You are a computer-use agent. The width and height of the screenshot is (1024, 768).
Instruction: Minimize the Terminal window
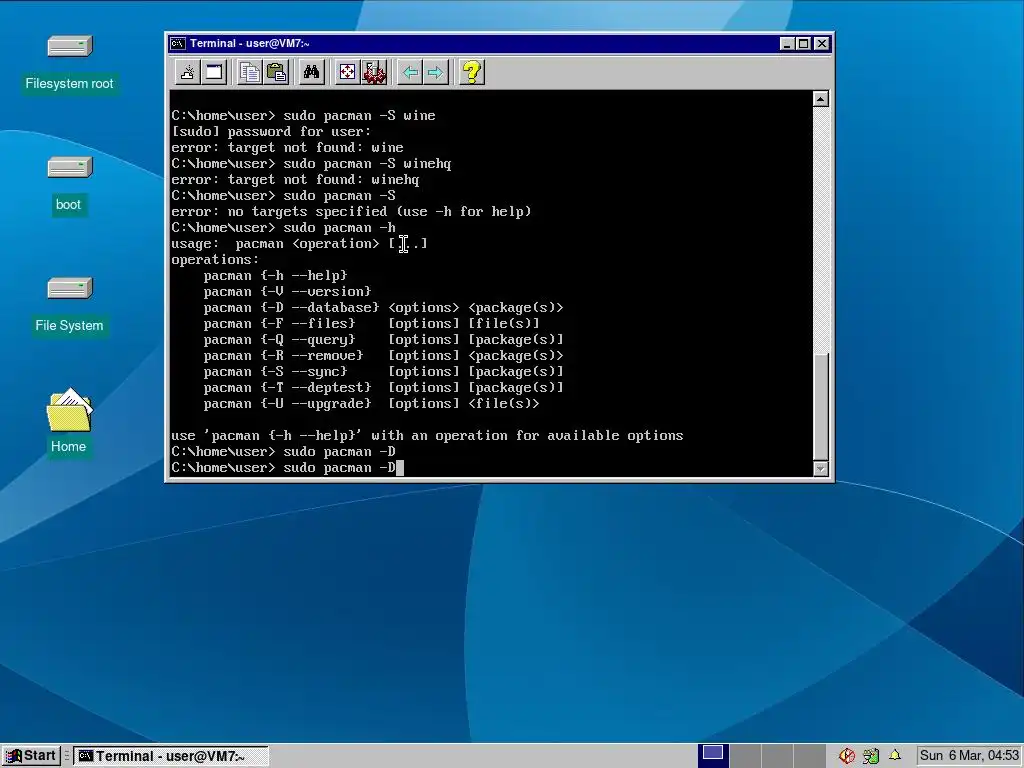tap(788, 44)
